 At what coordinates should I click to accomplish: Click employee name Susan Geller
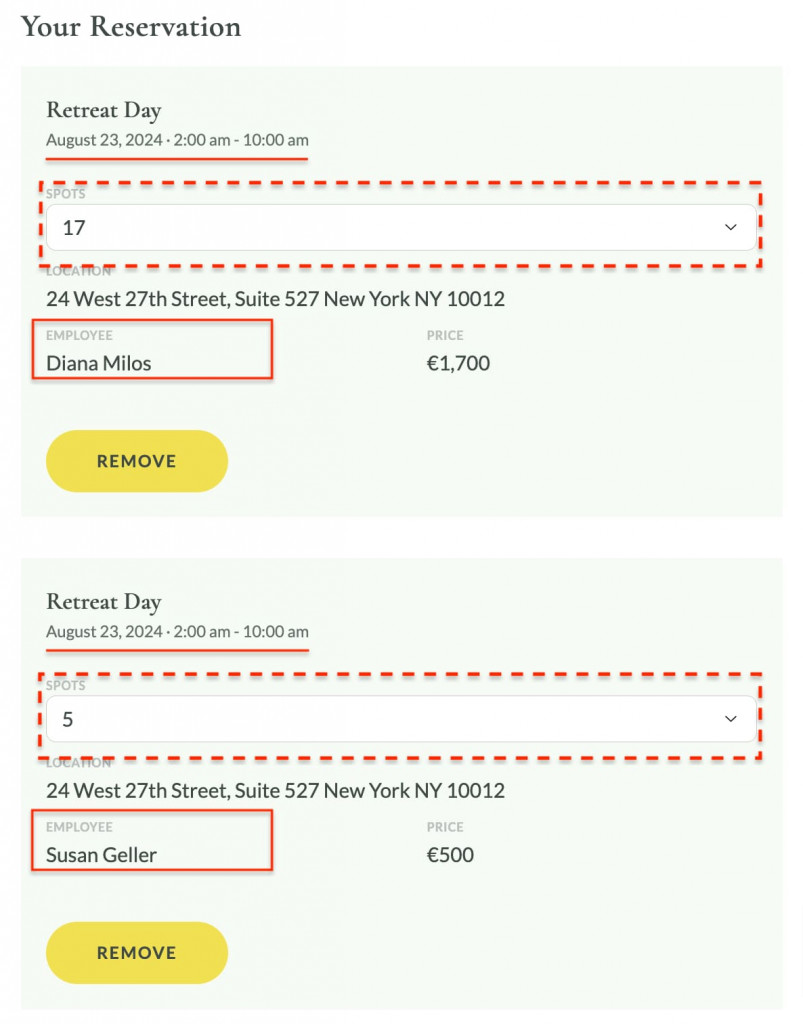[101, 855]
